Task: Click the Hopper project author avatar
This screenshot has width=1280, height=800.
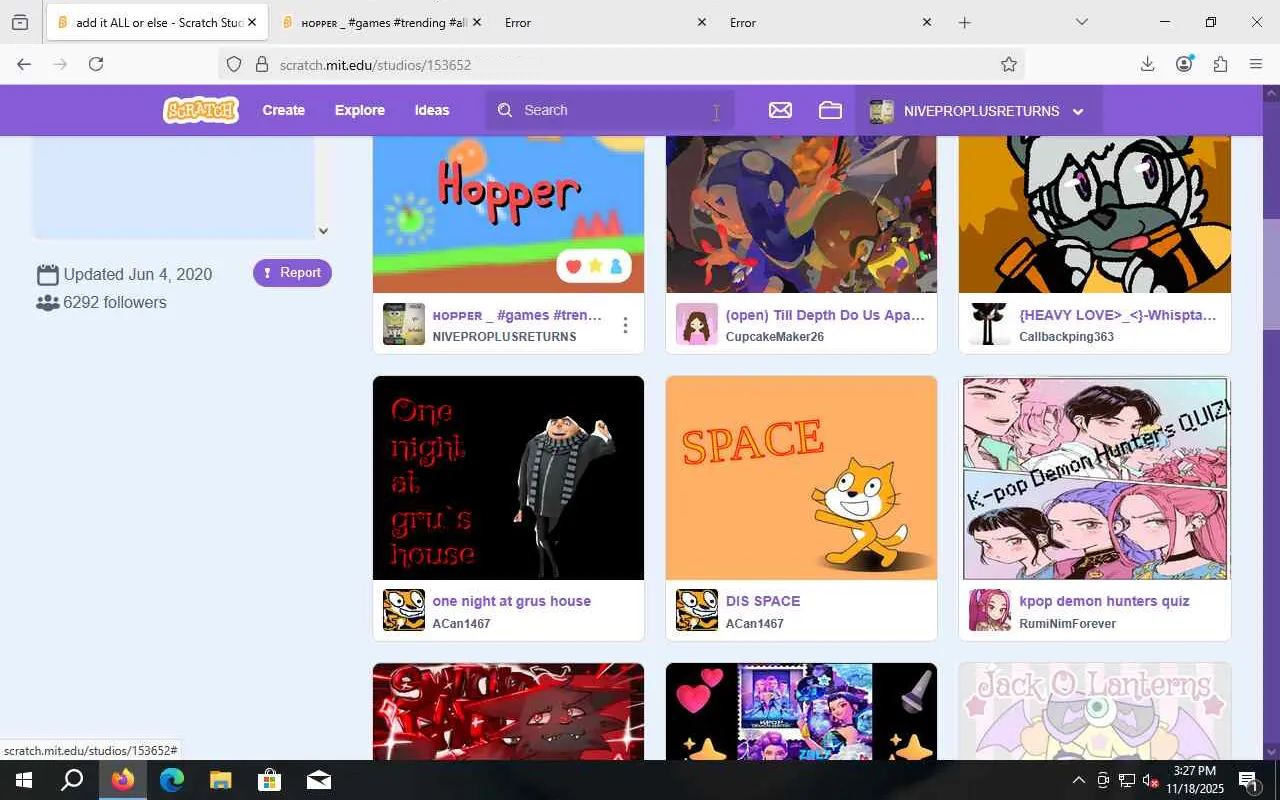Action: pyautogui.click(x=404, y=324)
